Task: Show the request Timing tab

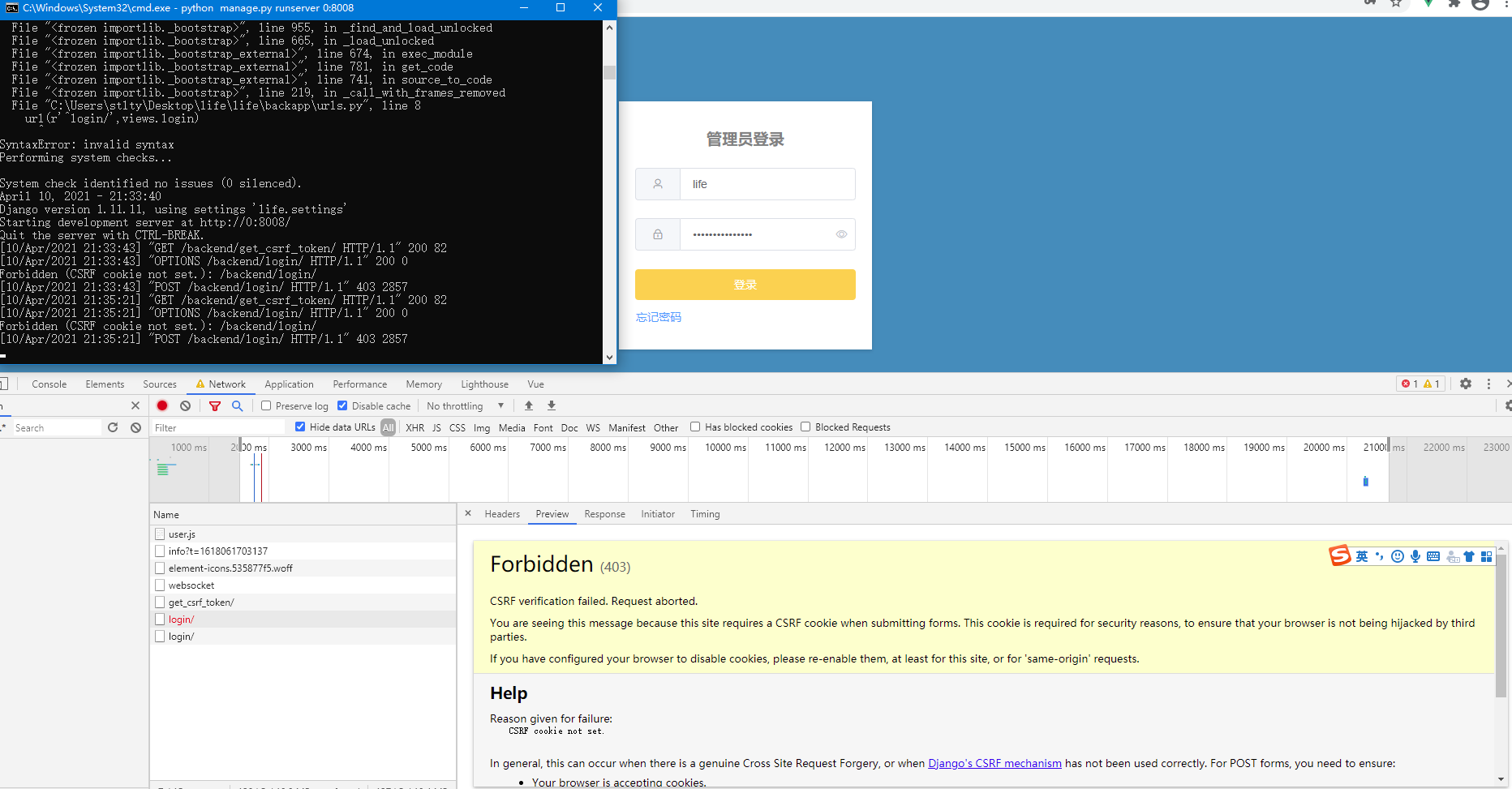Action: 705,514
